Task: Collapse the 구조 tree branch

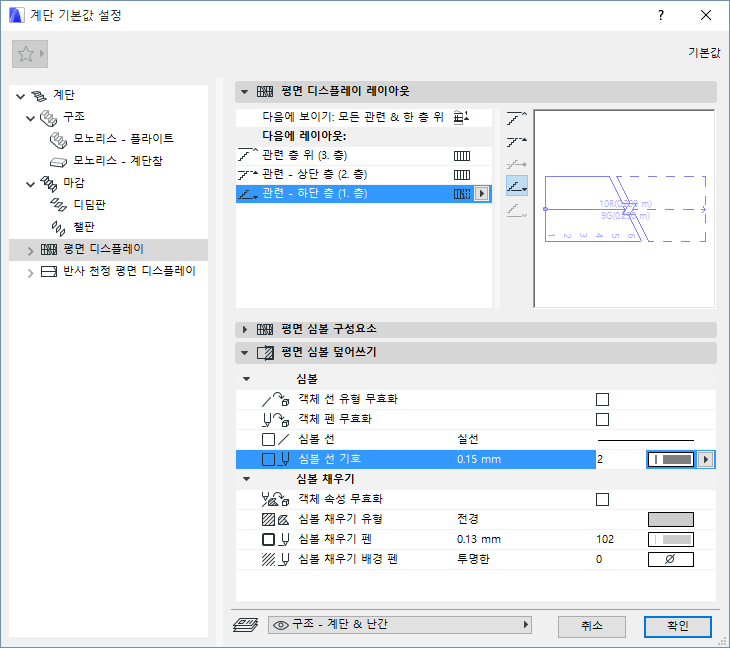Action: pos(31,118)
